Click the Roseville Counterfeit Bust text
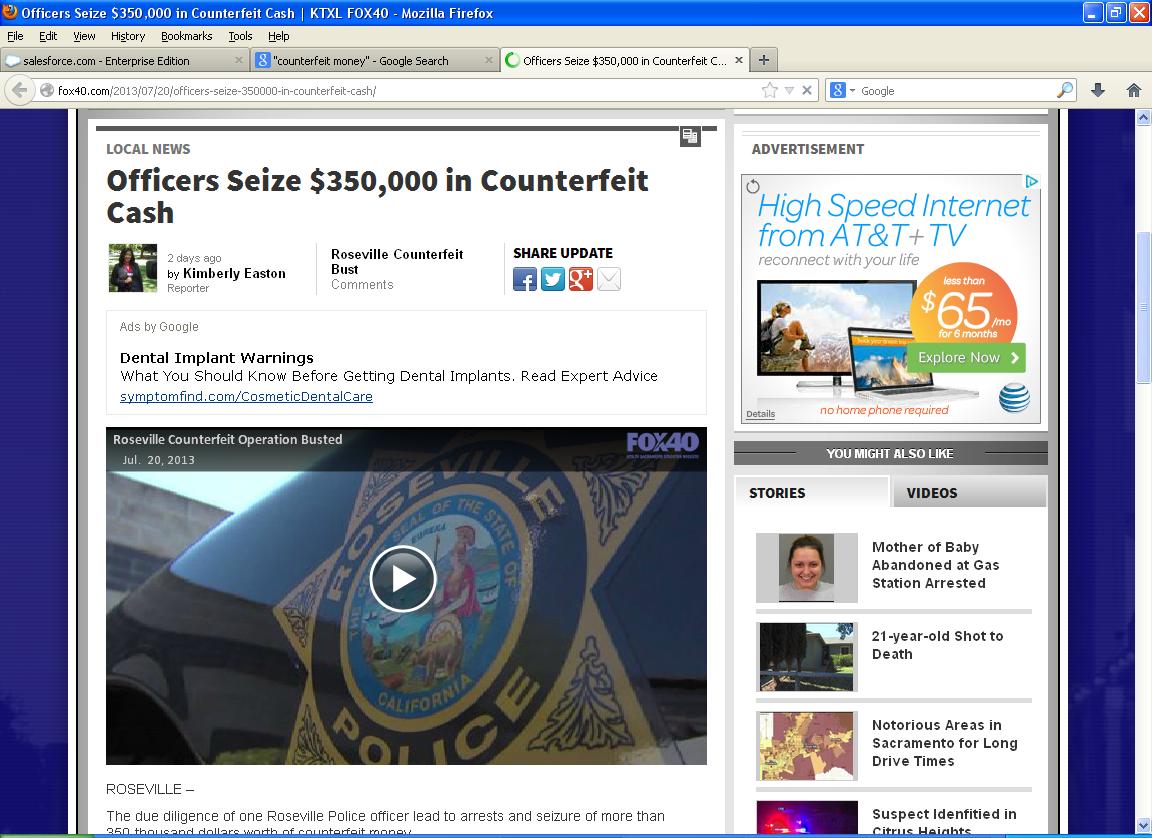1152x838 pixels. tap(397, 261)
